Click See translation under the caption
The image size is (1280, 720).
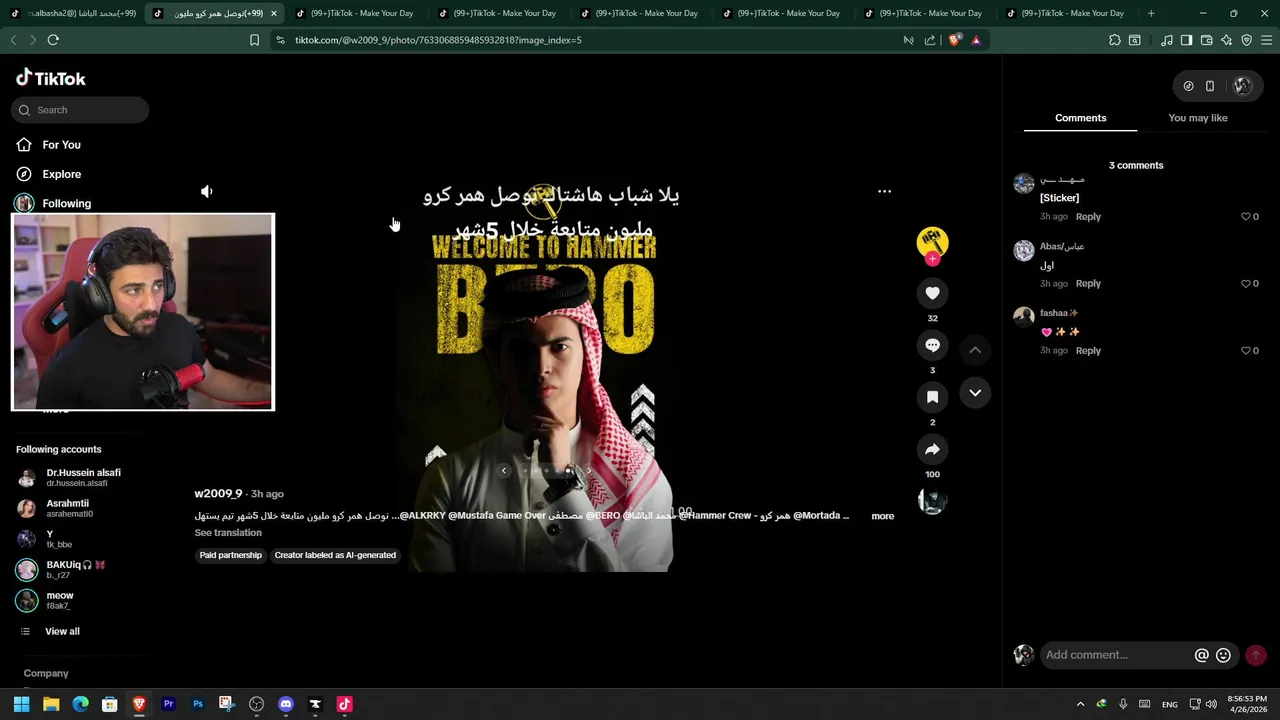pyautogui.click(x=228, y=533)
